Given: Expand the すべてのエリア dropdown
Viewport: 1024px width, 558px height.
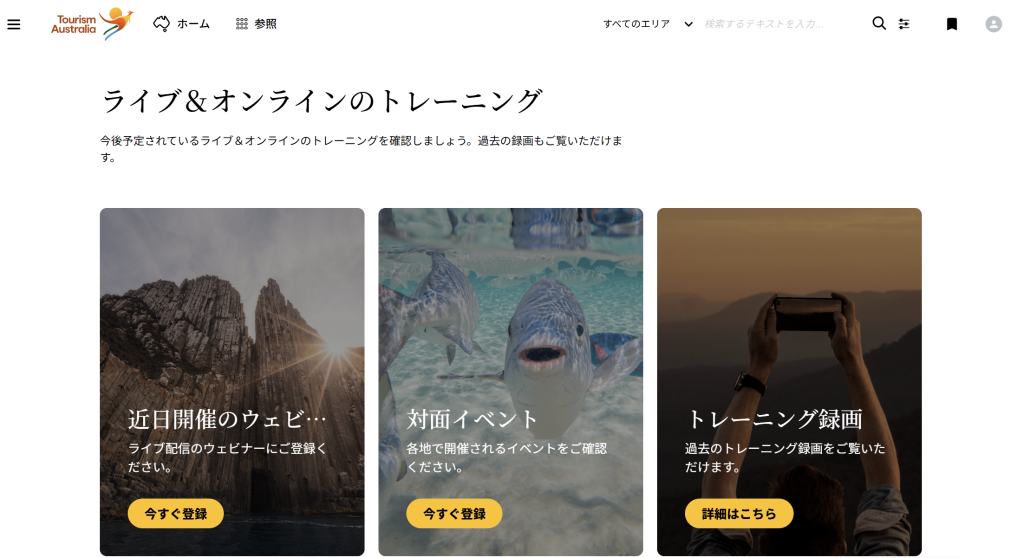Looking at the screenshot, I should pyautogui.click(x=647, y=24).
